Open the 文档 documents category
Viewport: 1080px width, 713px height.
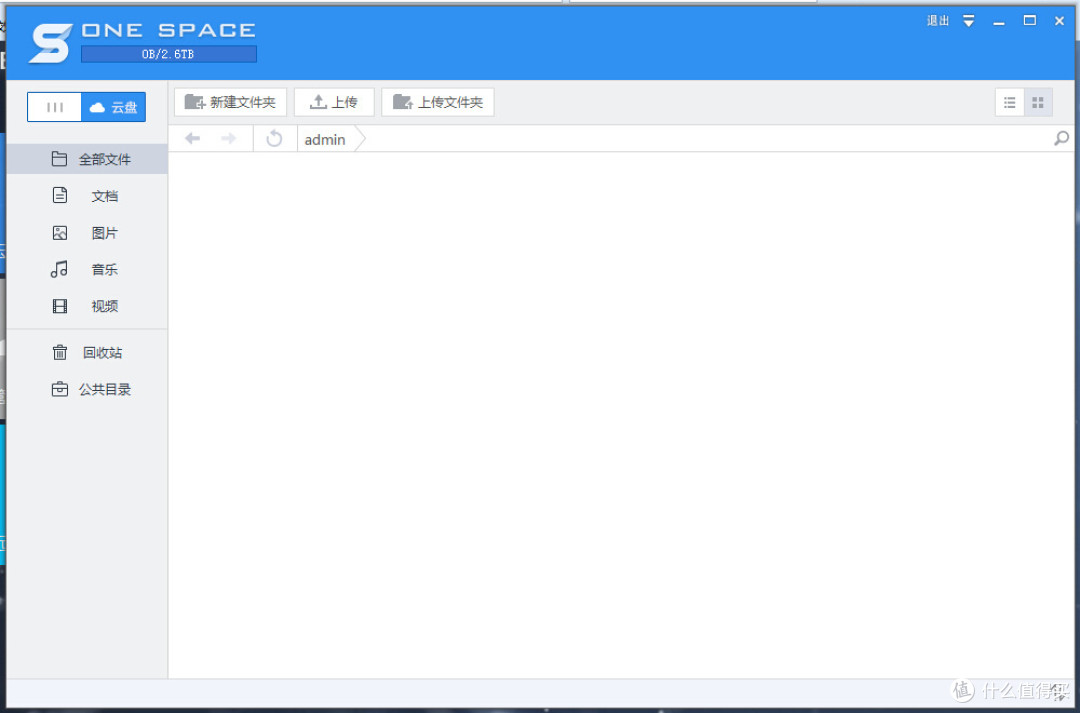click(87, 196)
